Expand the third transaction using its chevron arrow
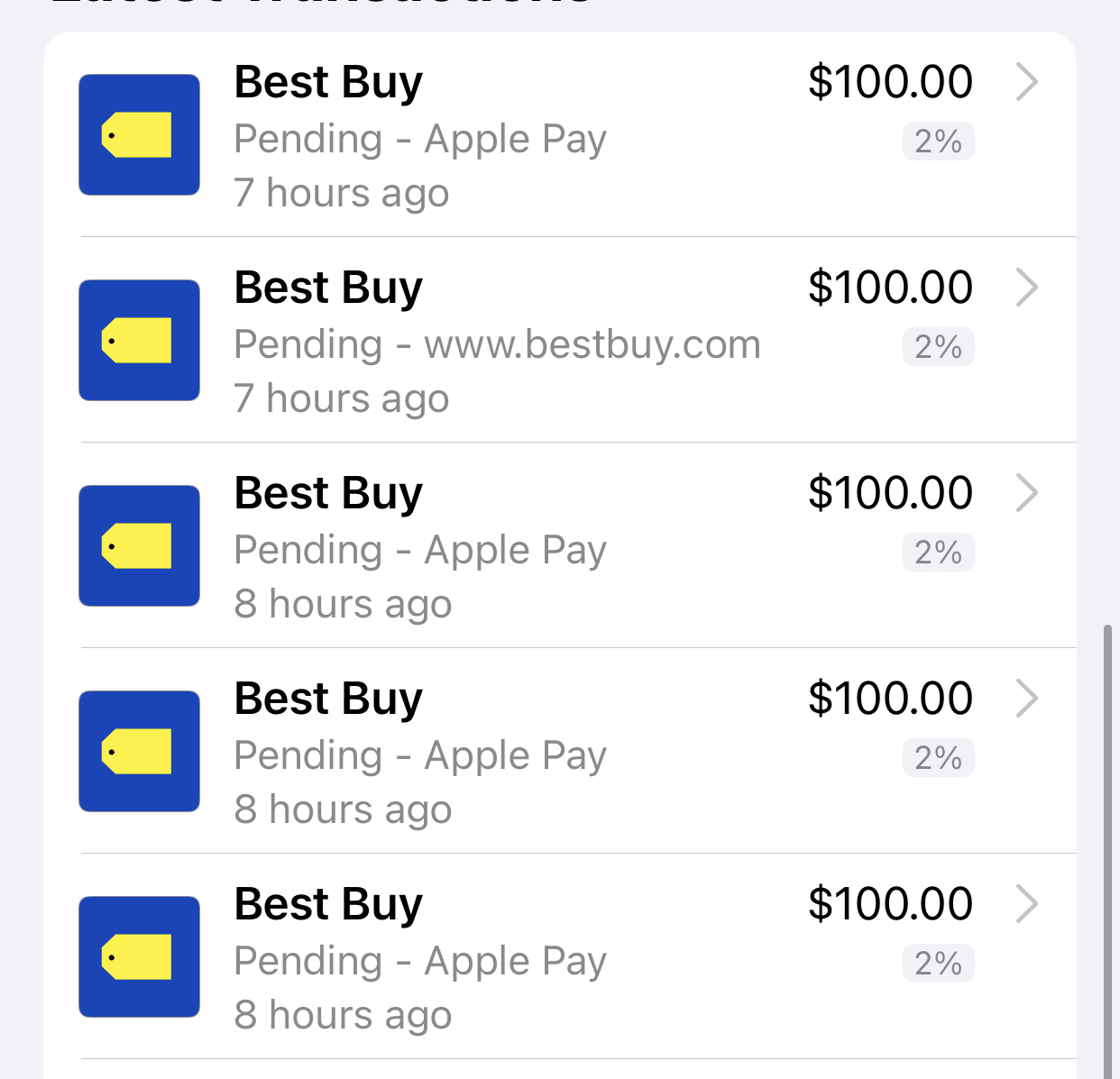Screen dimensions: 1120x1079 click(1027, 493)
